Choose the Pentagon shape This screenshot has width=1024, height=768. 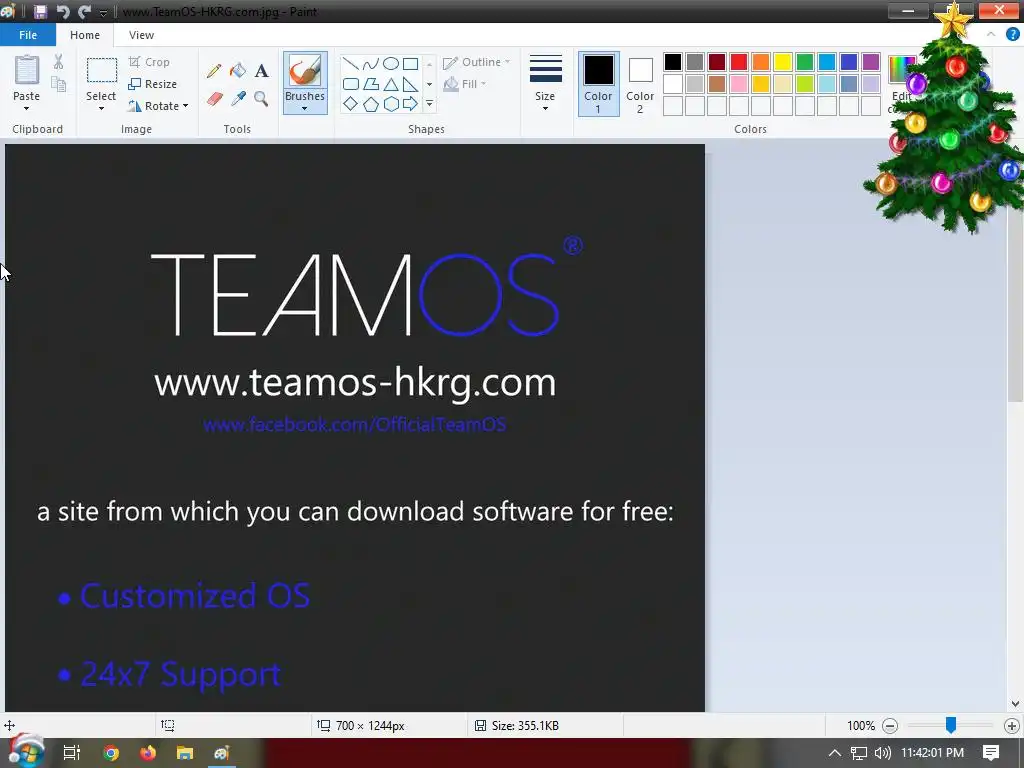(370, 104)
